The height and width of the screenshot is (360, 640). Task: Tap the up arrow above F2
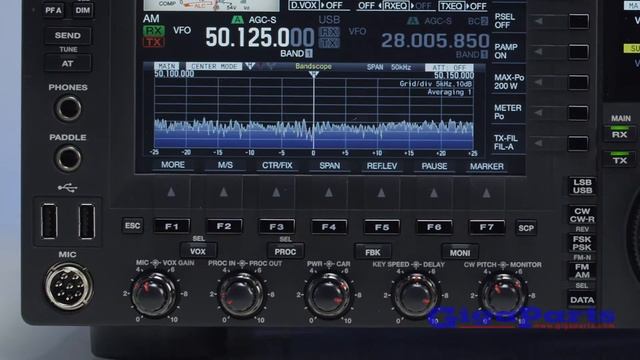tap(224, 192)
